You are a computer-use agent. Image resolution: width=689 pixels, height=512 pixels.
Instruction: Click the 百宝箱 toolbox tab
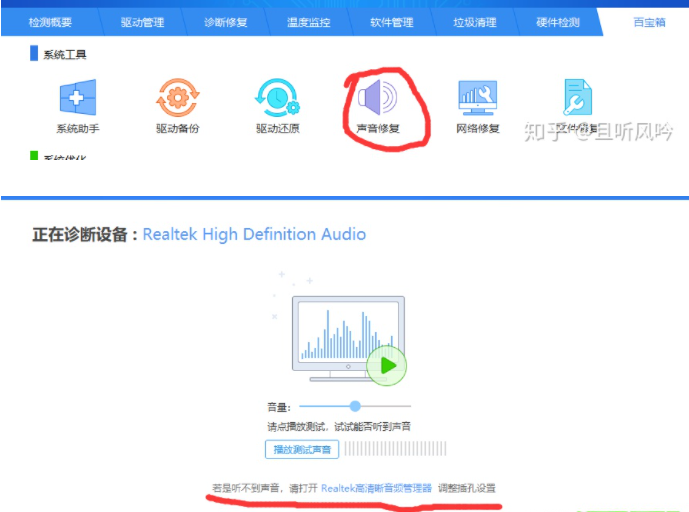pyautogui.click(x=649, y=21)
